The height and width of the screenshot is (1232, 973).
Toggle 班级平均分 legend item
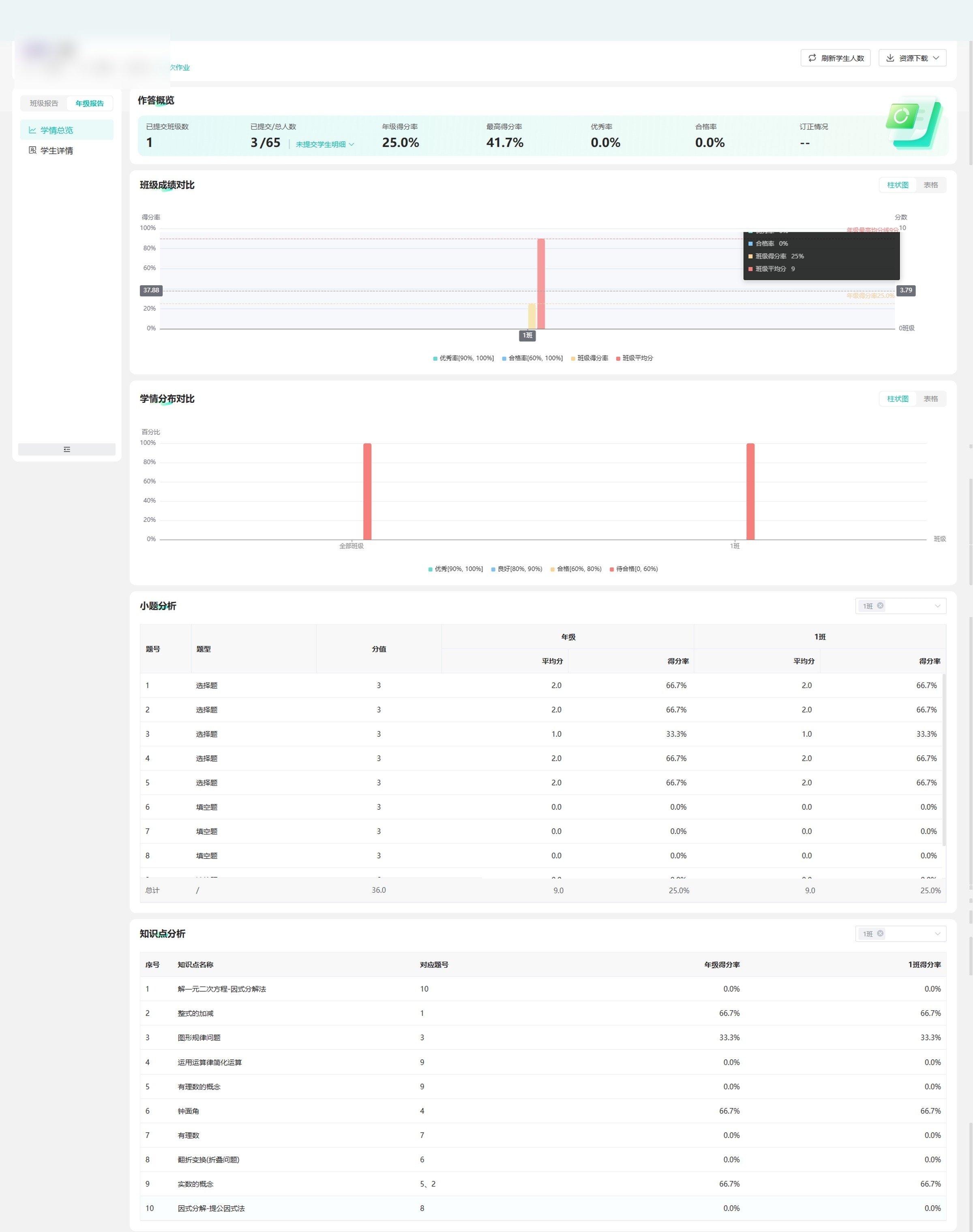coord(634,358)
